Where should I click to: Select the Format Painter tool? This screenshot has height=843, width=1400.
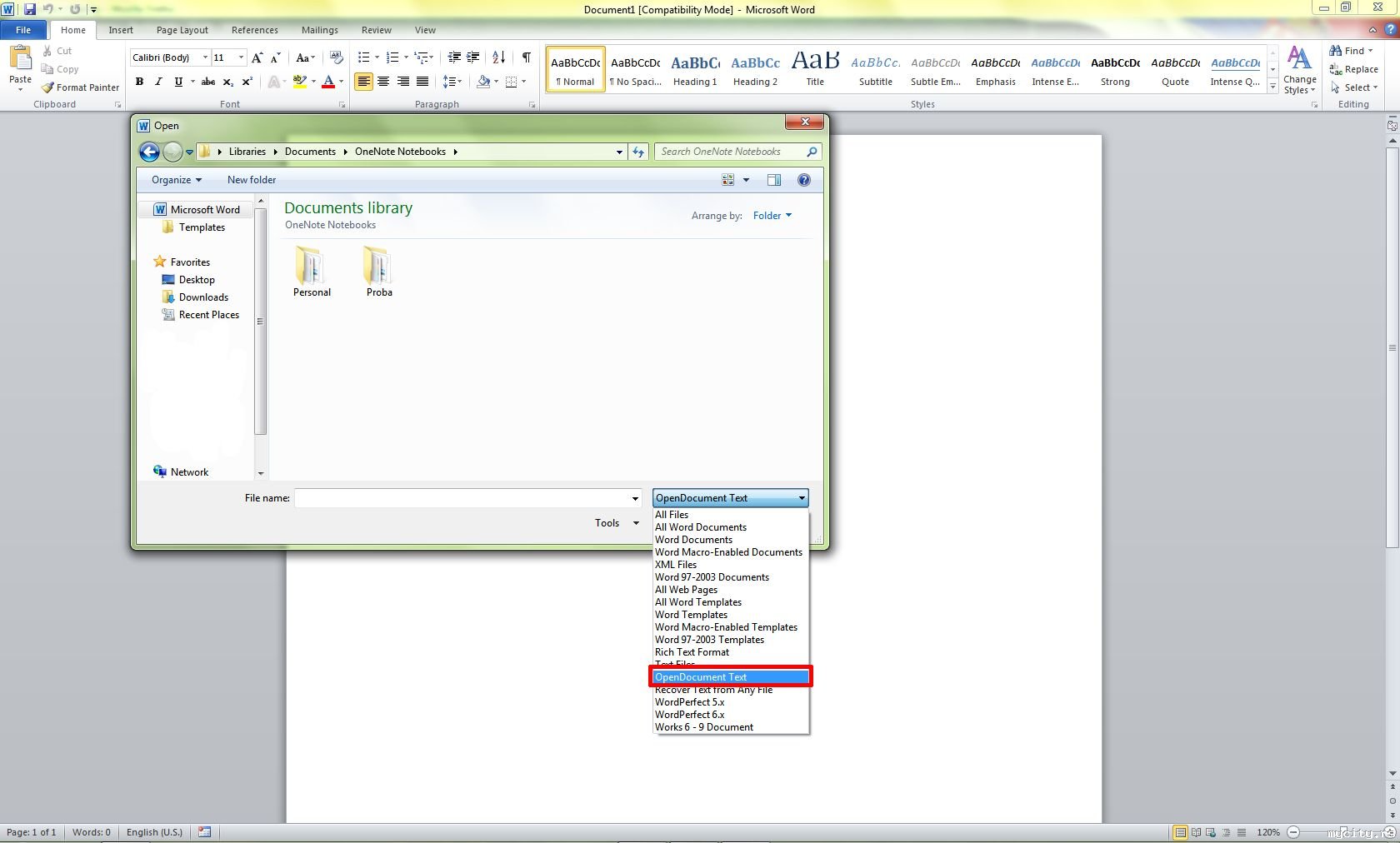click(x=81, y=87)
